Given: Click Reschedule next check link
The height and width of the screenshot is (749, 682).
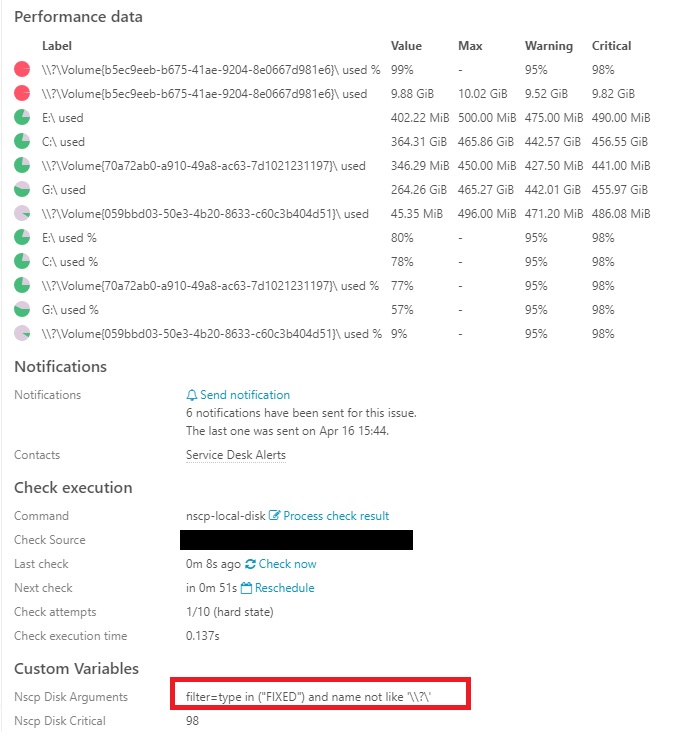Looking at the screenshot, I should [x=285, y=588].
